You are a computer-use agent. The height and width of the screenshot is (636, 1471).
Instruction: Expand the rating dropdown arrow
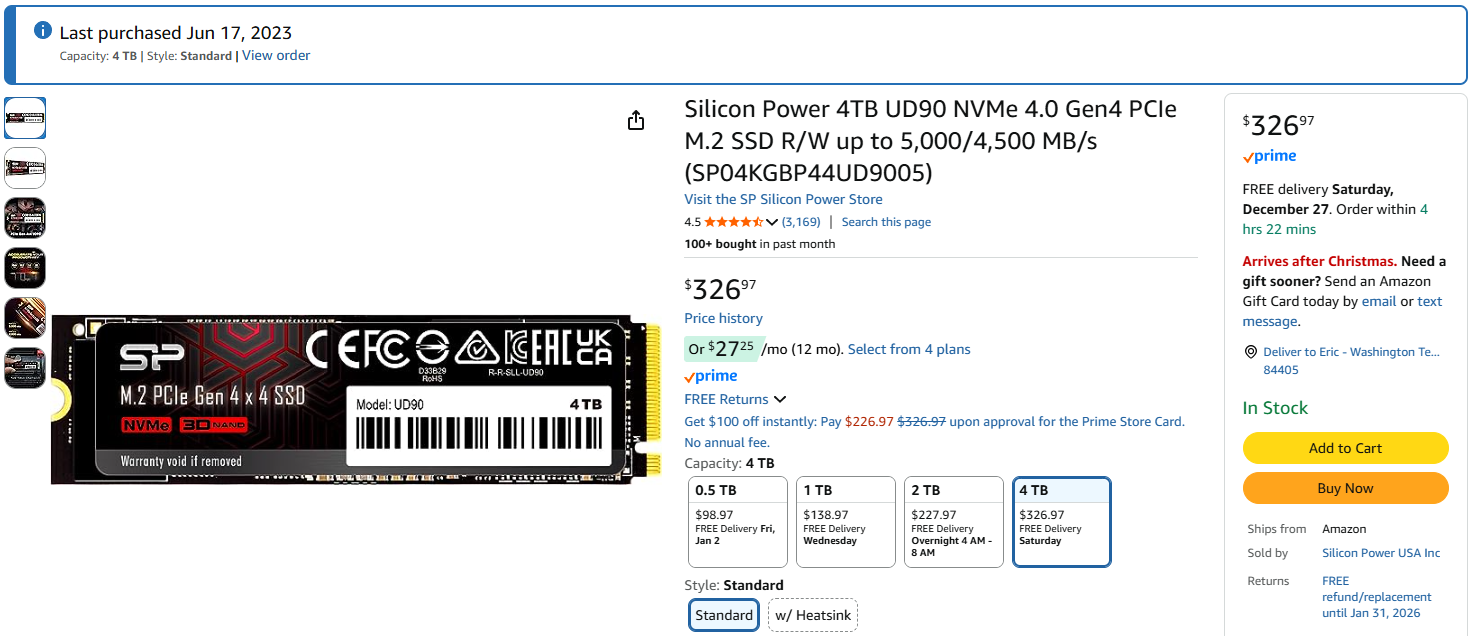[772, 222]
